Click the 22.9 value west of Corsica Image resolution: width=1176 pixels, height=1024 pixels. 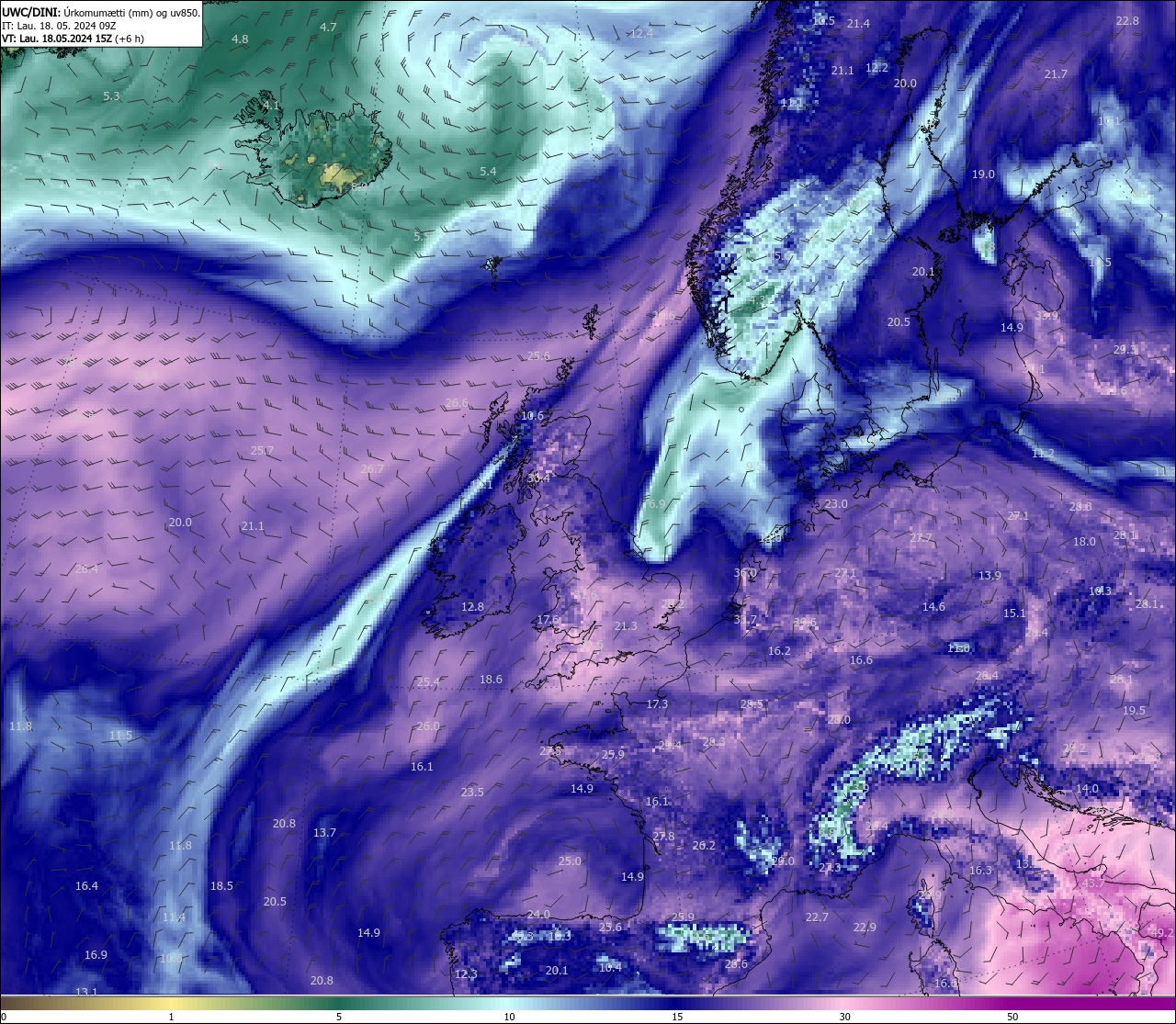point(865,928)
